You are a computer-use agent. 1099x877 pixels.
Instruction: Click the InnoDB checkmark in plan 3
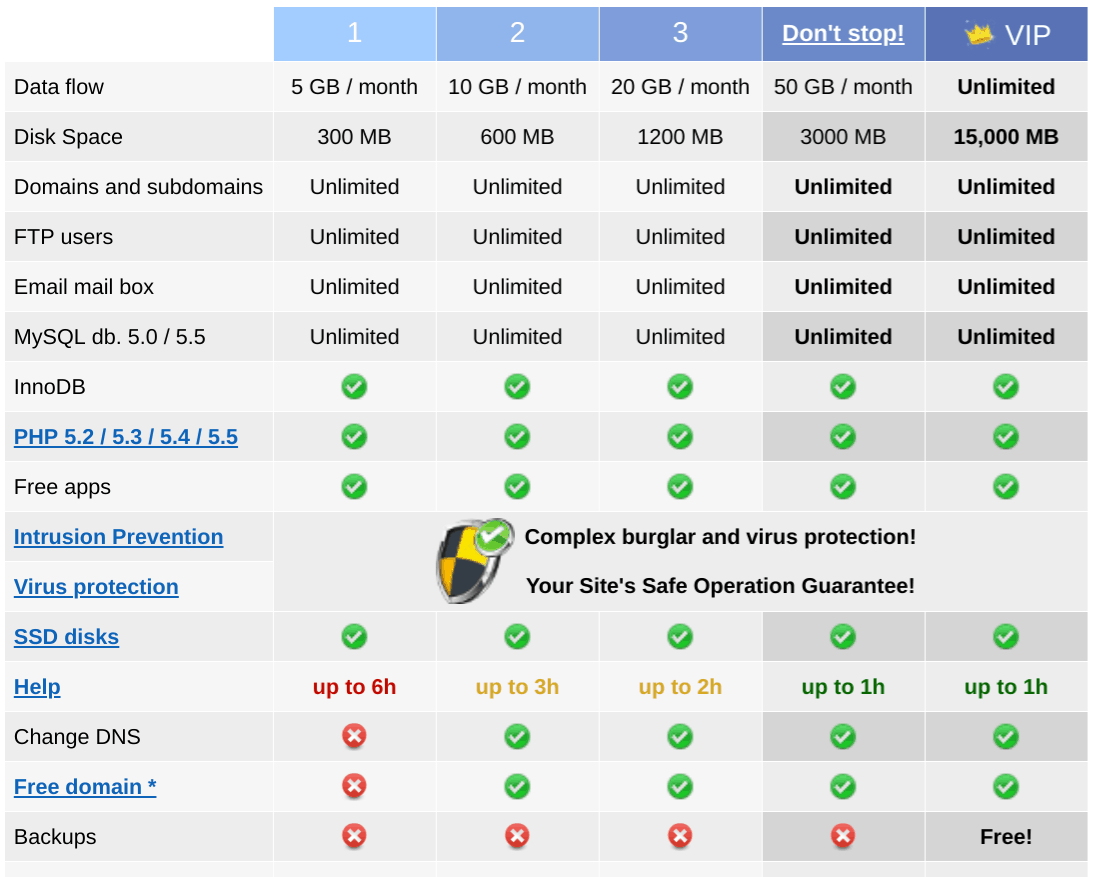pos(680,386)
